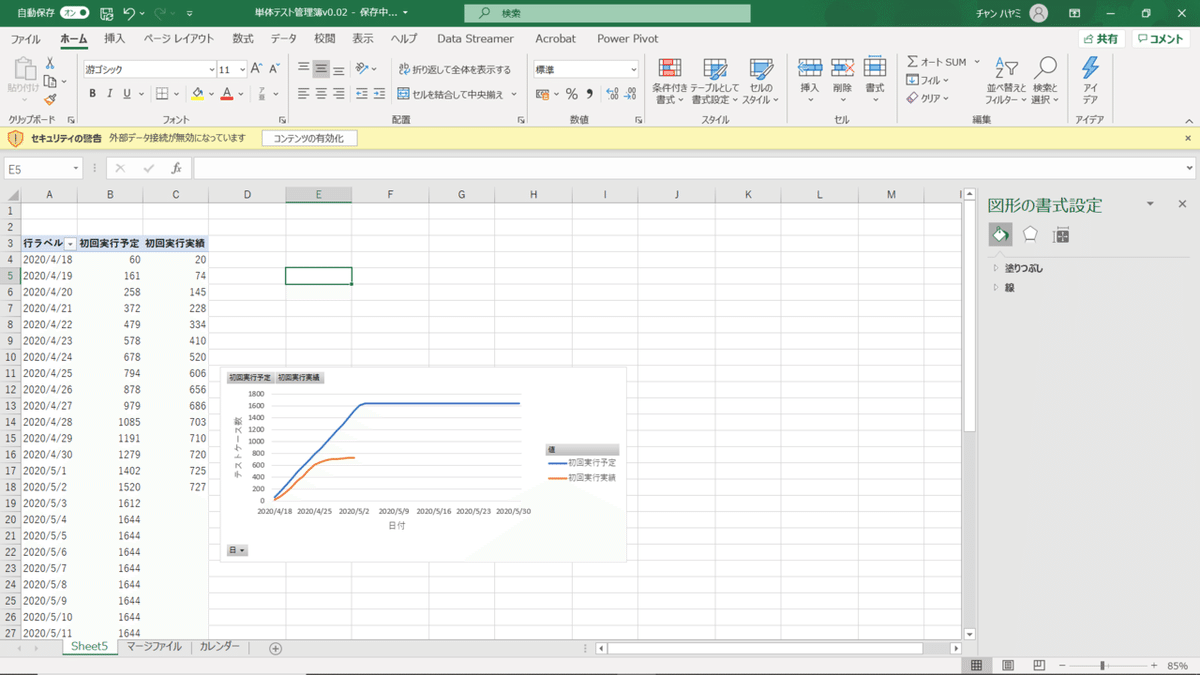Apply italic formatting with I icon
1200x675 pixels.
click(110, 94)
